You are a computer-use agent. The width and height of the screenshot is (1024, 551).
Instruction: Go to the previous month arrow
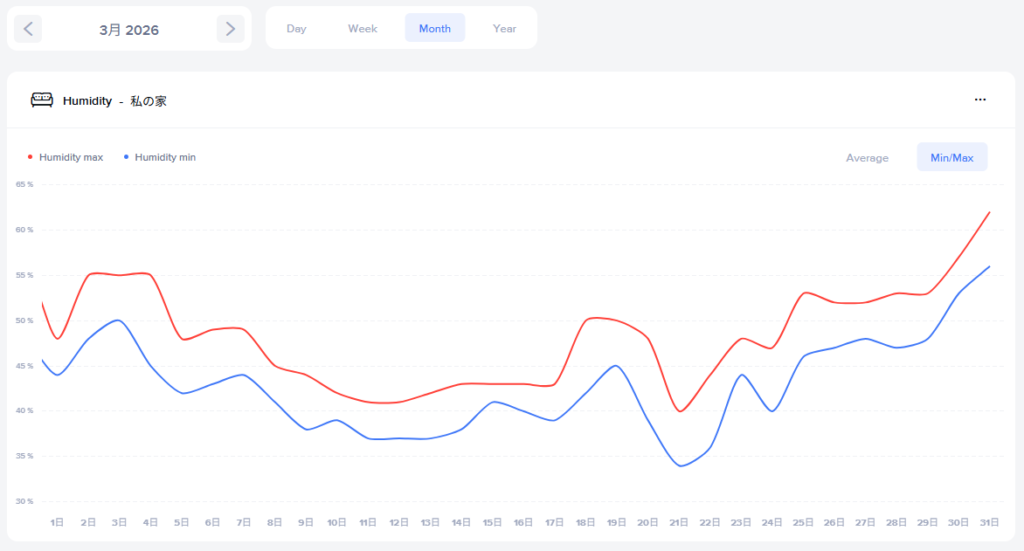coord(28,29)
